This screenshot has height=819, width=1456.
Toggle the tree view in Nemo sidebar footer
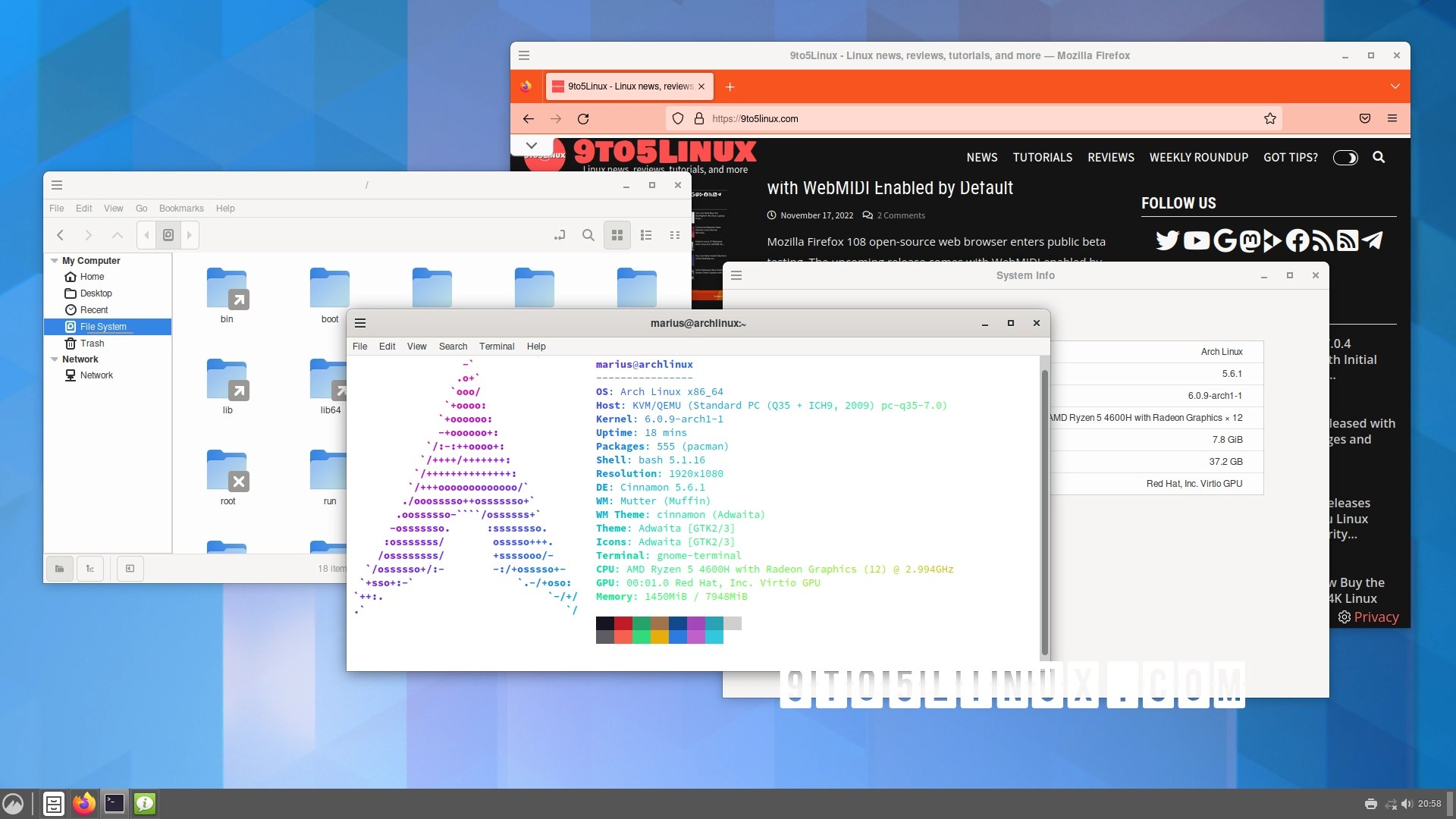click(90, 568)
